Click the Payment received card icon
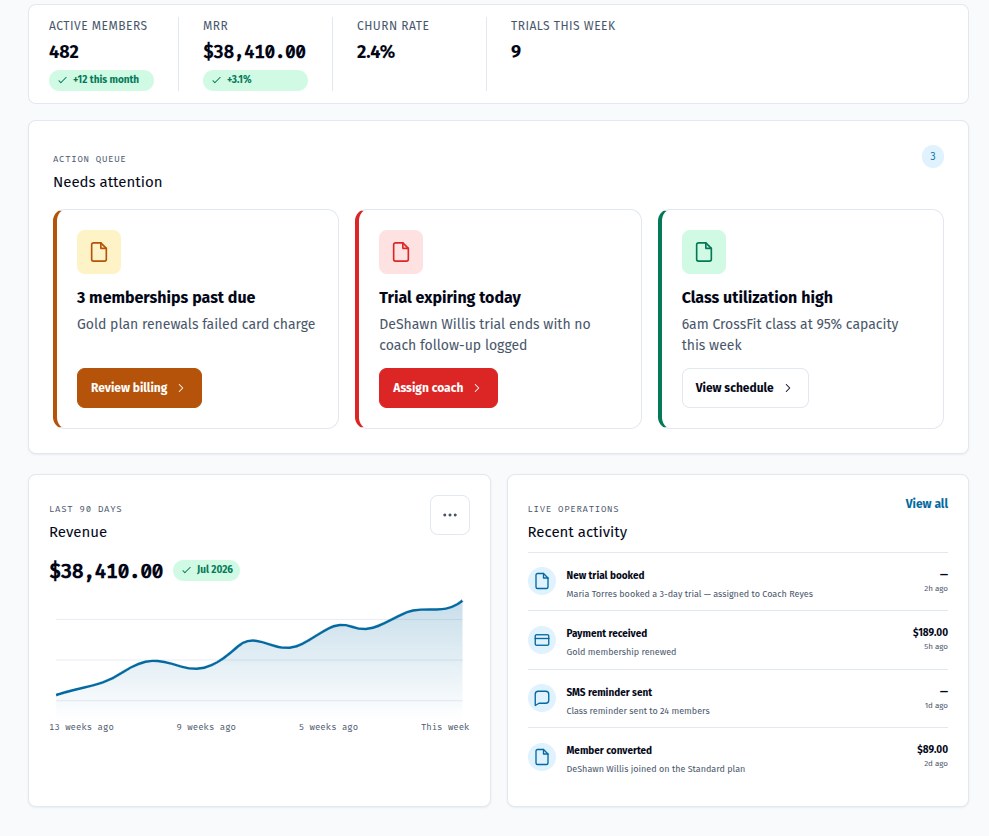Screen dimensions: 989x836 click(x=542, y=640)
